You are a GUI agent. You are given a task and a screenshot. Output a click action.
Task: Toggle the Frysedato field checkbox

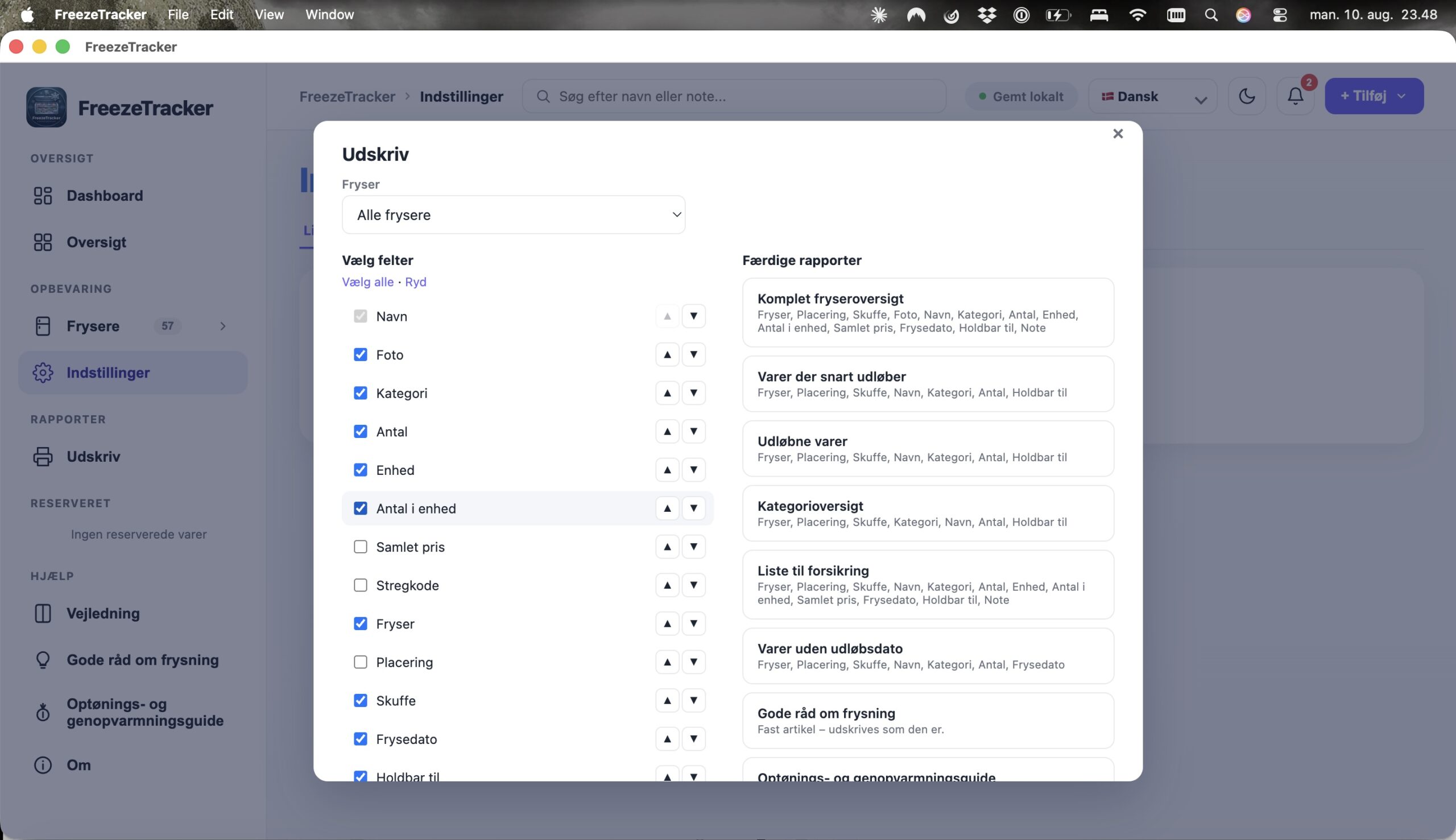click(x=360, y=739)
